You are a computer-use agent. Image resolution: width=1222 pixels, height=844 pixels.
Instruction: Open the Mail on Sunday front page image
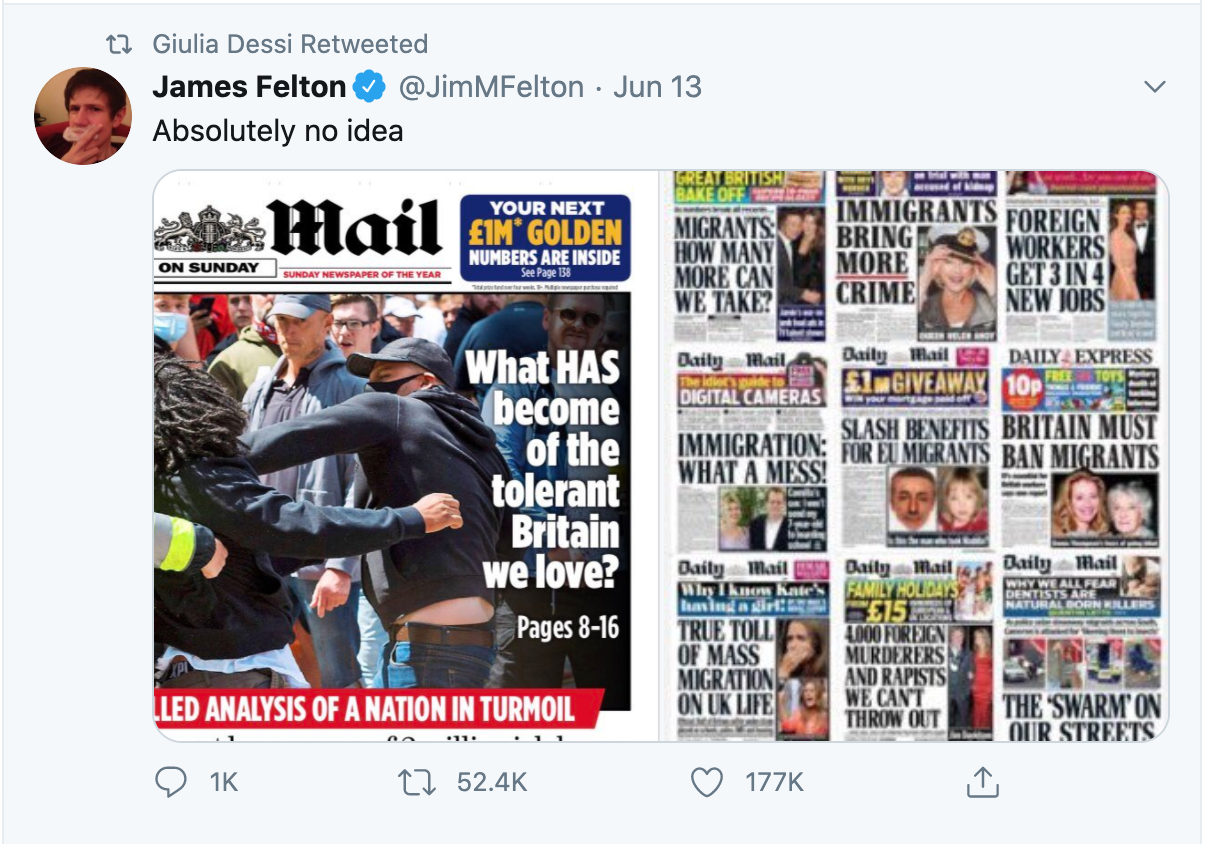[x=404, y=456]
